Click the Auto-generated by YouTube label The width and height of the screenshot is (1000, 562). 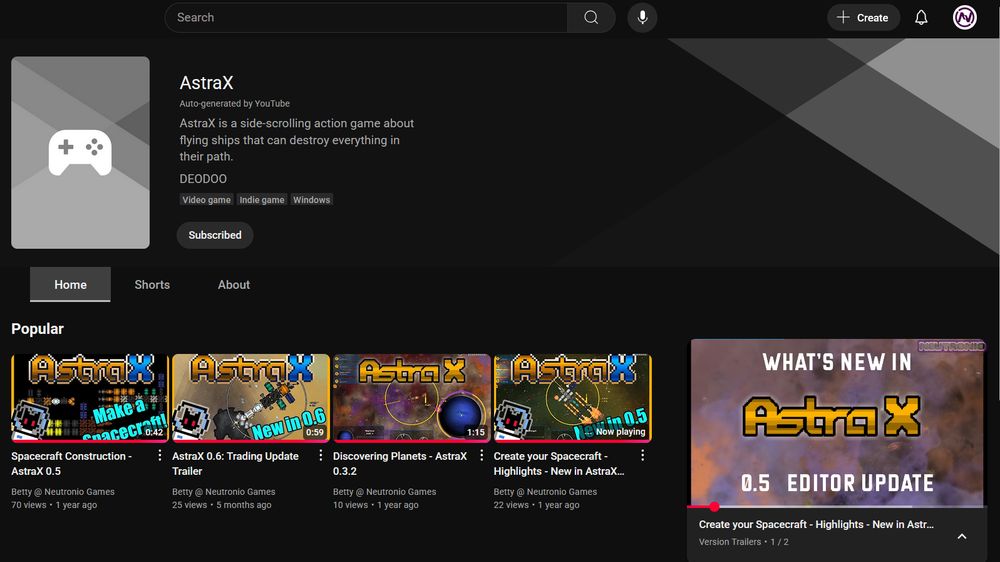234,103
